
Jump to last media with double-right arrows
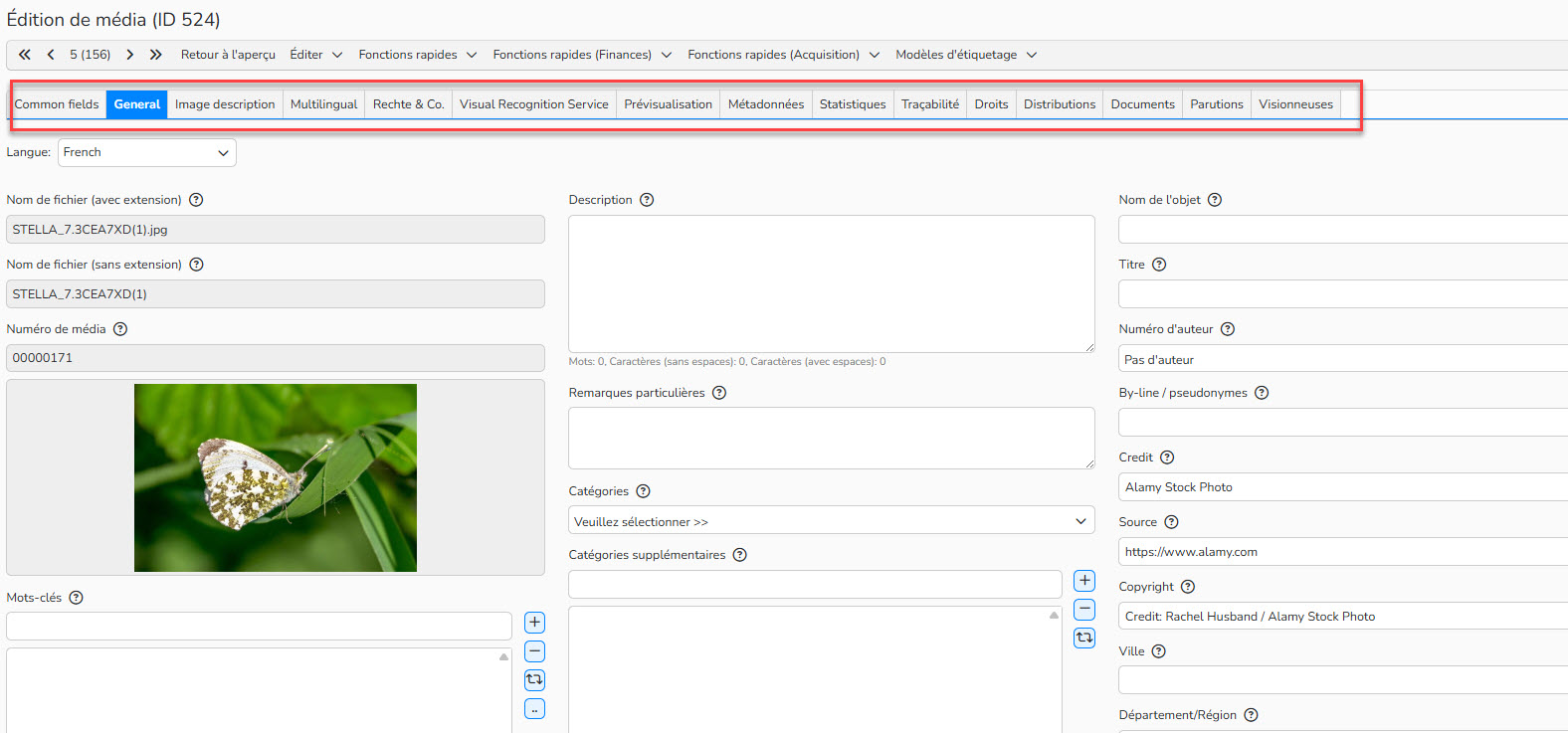pos(156,55)
